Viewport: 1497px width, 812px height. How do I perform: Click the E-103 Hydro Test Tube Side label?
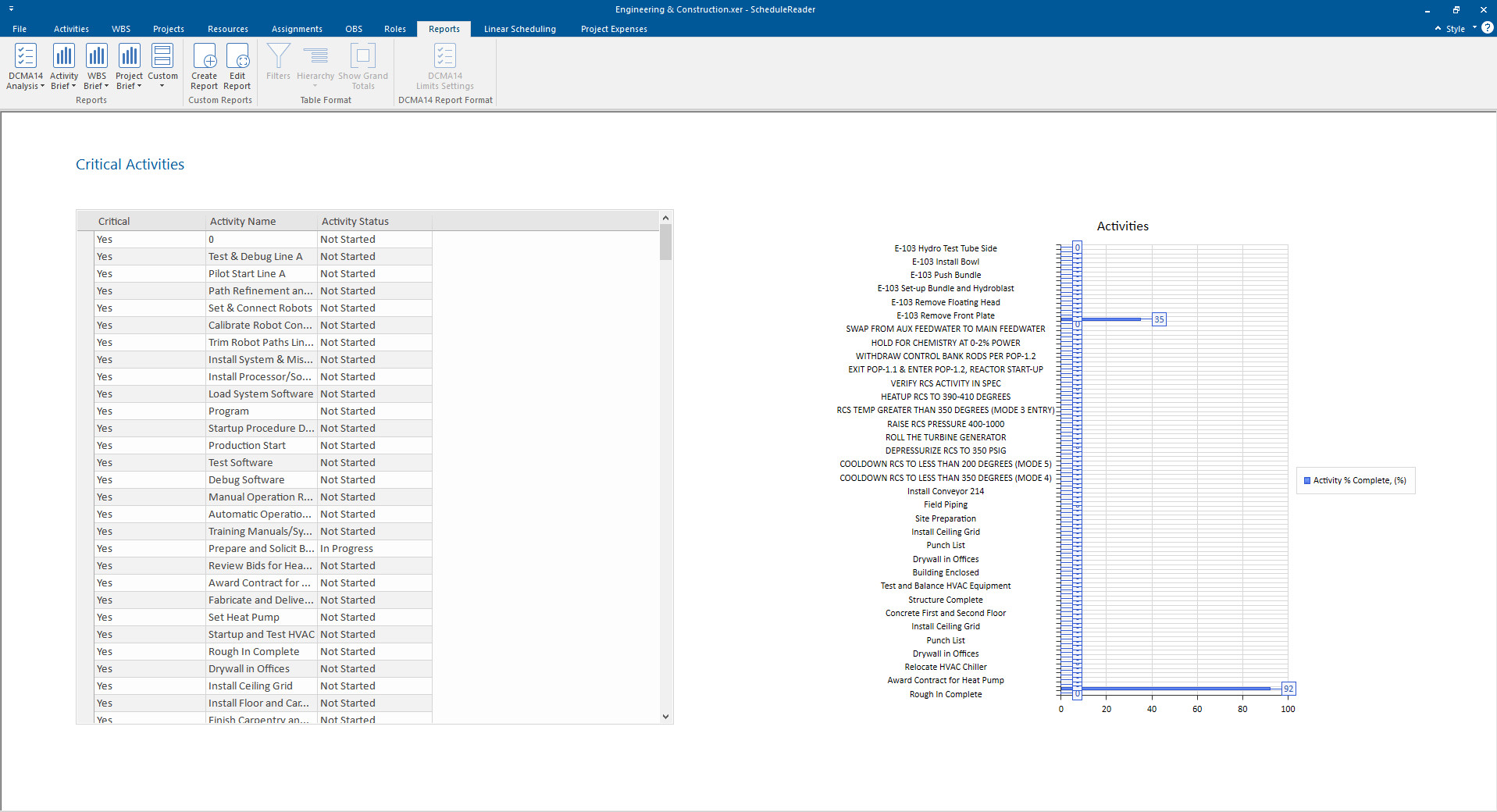point(945,248)
